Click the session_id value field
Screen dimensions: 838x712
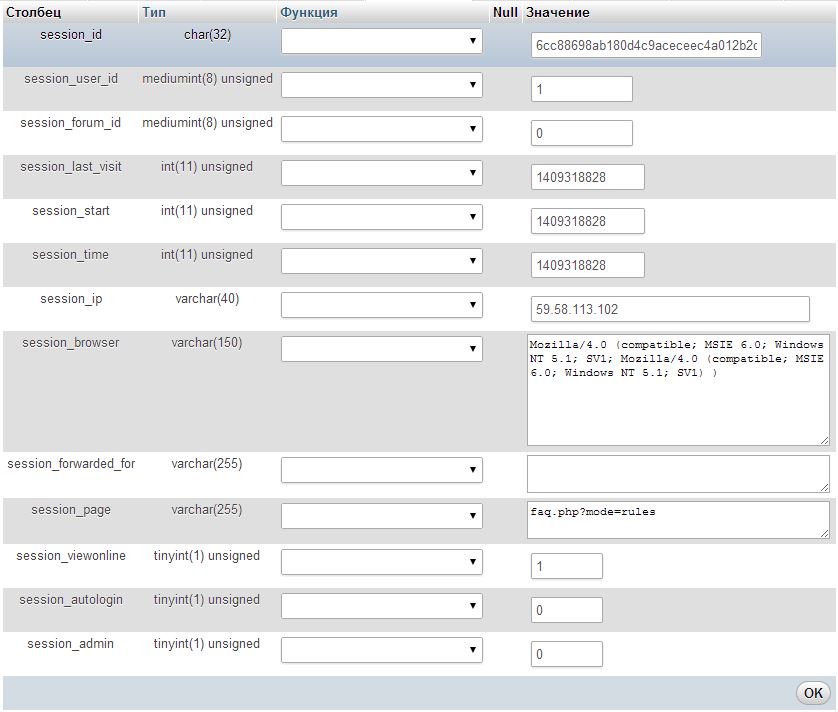(x=646, y=46)
